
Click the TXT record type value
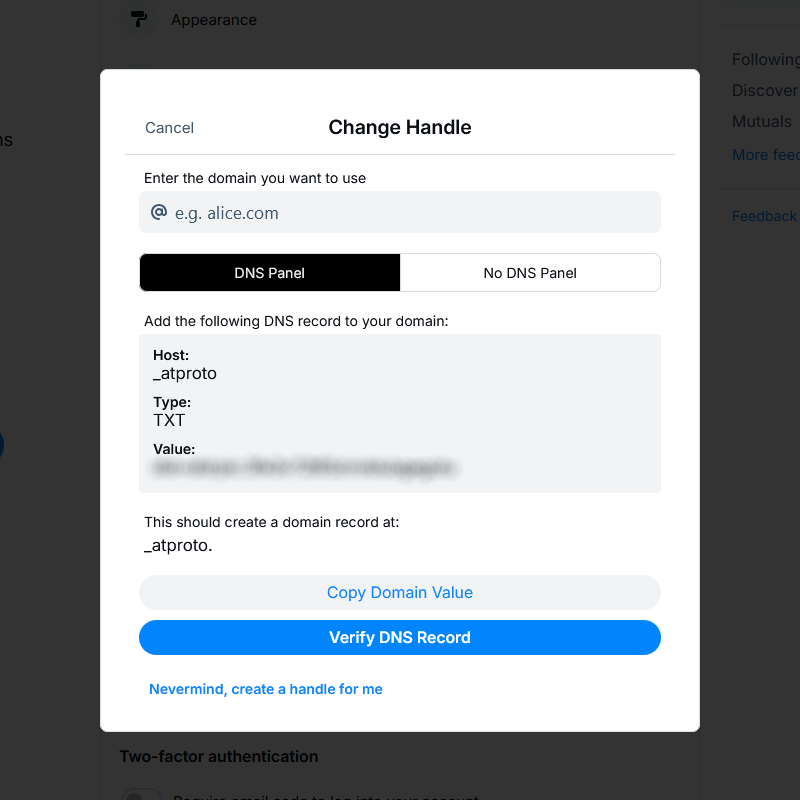pyautogui.click(x=169, y=420)
